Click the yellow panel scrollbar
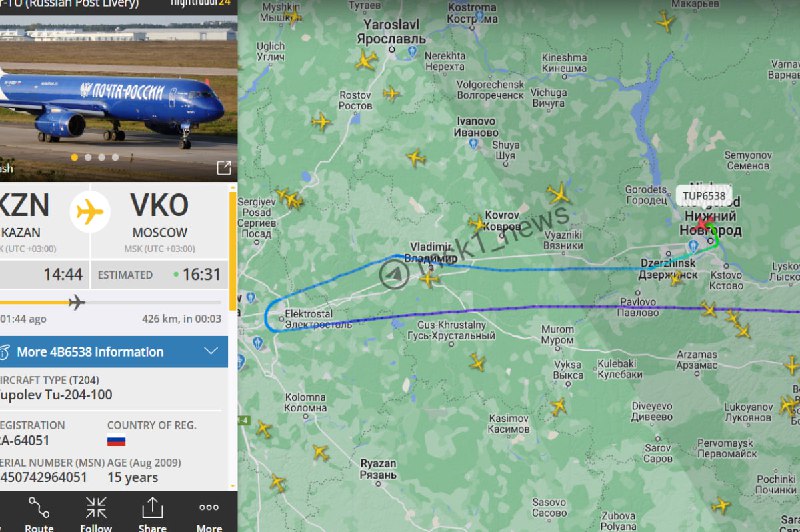The height and width of the screenshot is (532, 800). (x=233, y=251)
